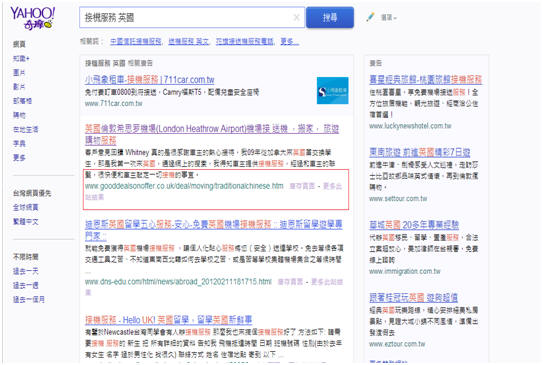This screenshot has width=543, height=365.
Task: Select the 網頁 tab in the sidebar
Action: tap(19, 44)
